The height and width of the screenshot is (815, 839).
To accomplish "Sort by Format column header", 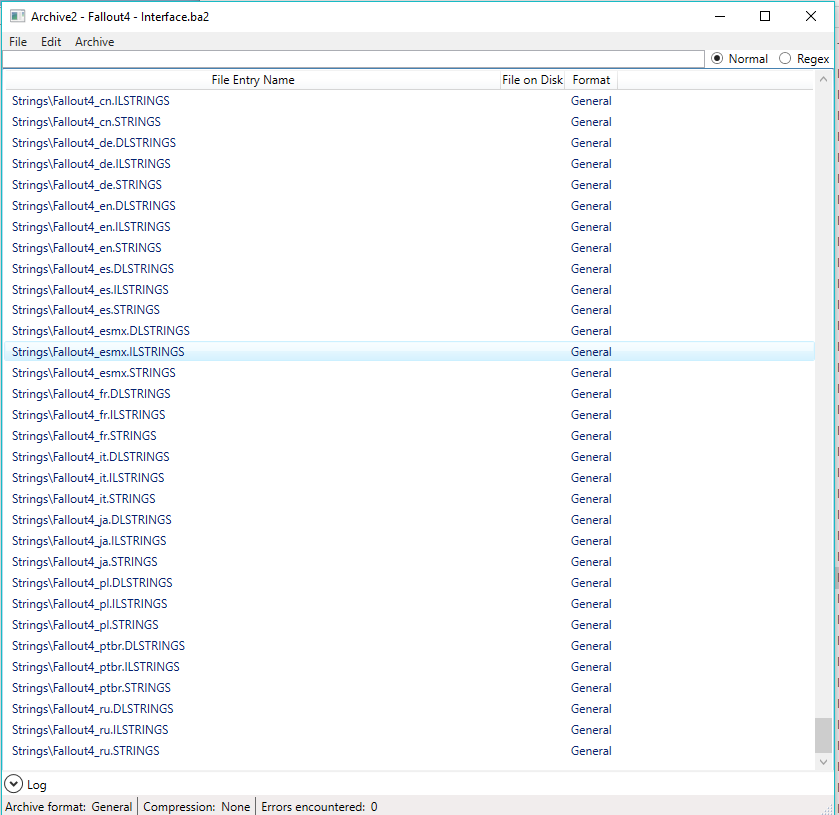I will 591,80.
